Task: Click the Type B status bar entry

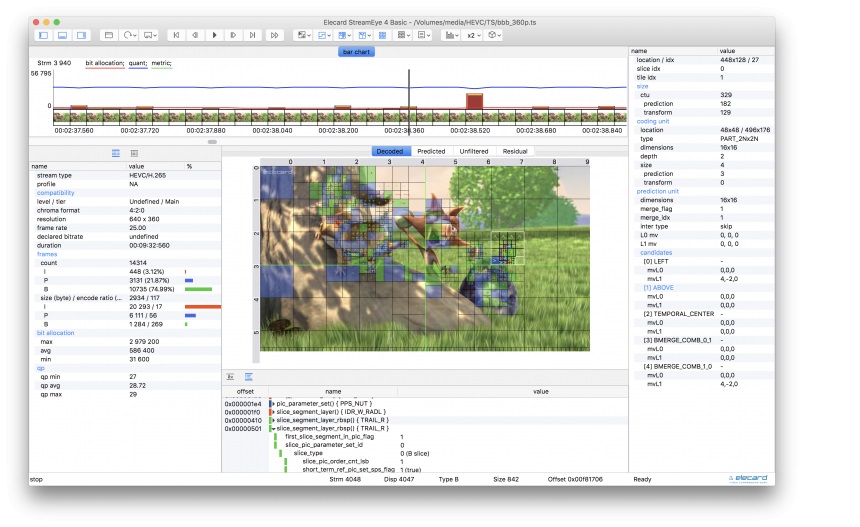Action: click(x=448, y=479)
